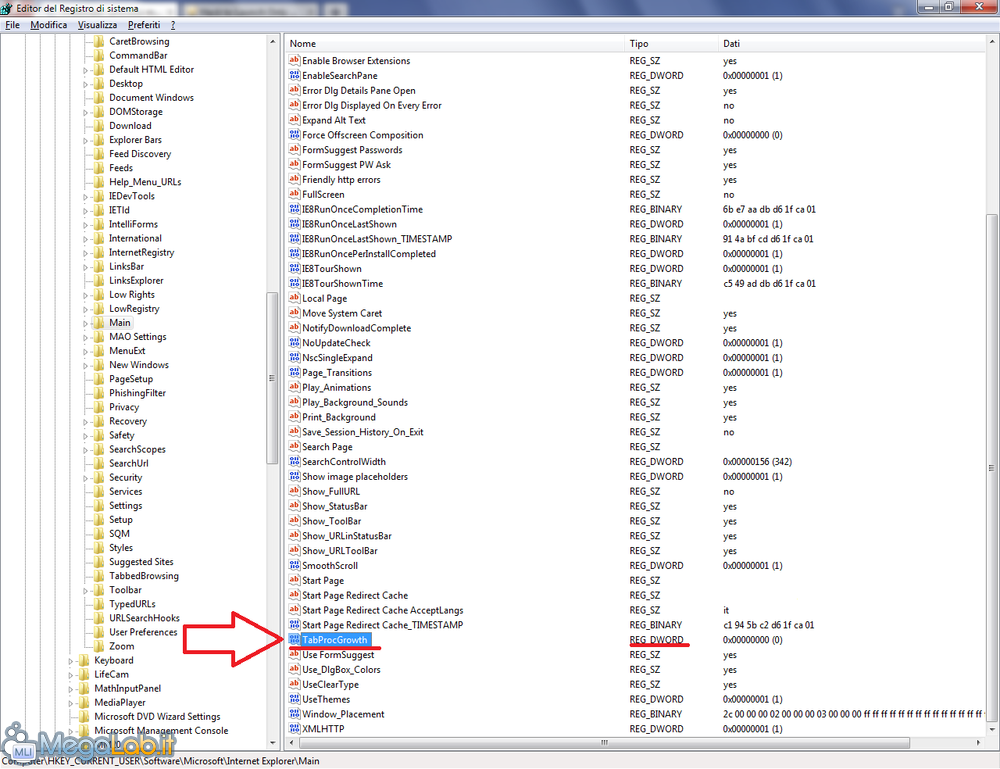Click the DWORD icon beside EnableSearchPane
The image size is (1000, 769).
click(294, 75)
